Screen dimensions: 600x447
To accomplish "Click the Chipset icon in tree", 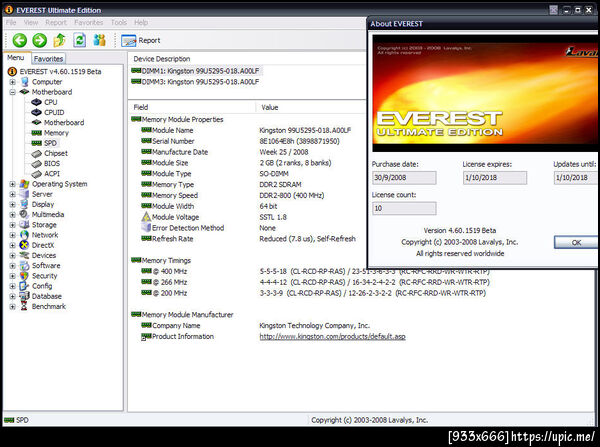I will 36,153.
